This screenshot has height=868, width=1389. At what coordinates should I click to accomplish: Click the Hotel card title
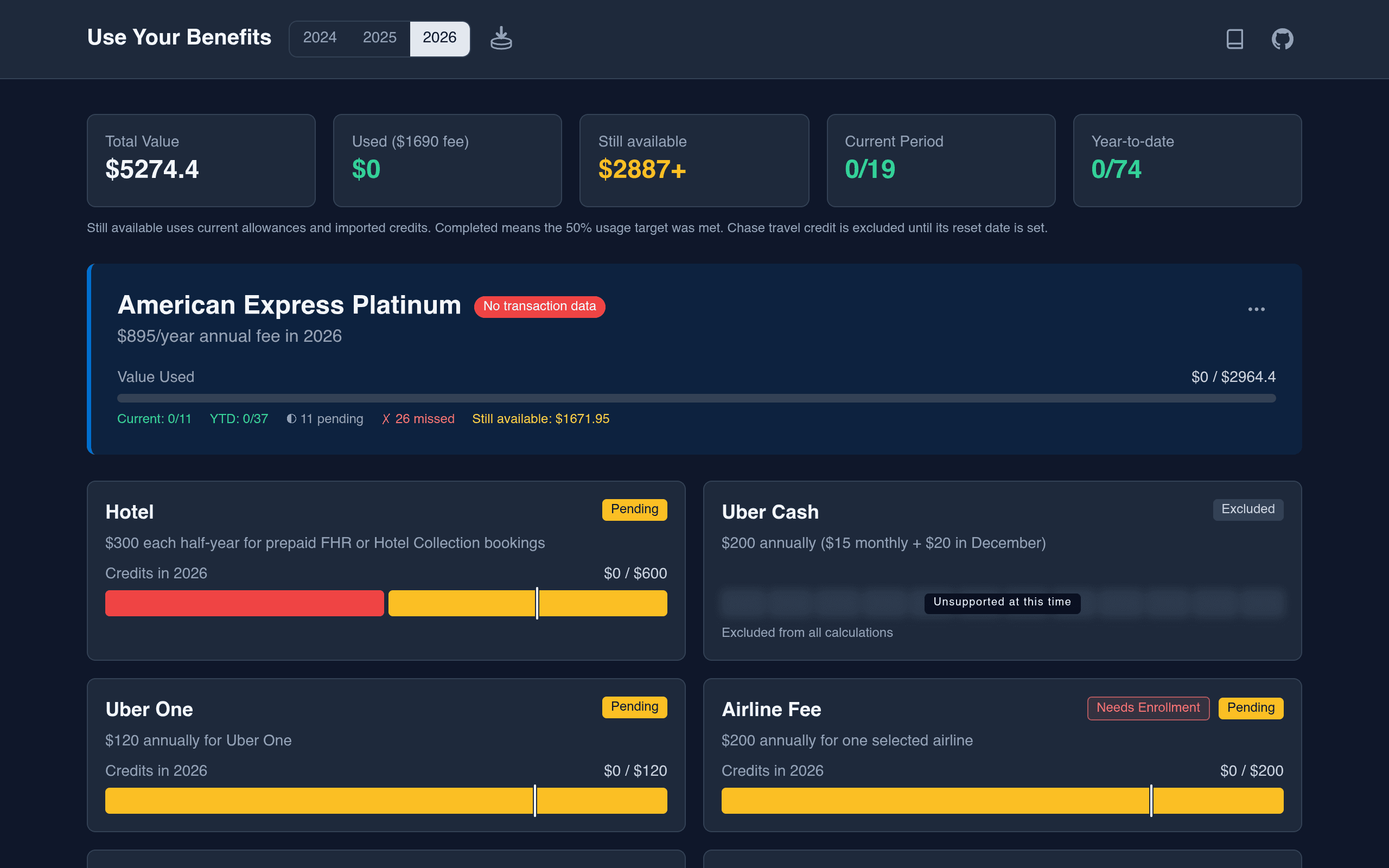(129, 512)
